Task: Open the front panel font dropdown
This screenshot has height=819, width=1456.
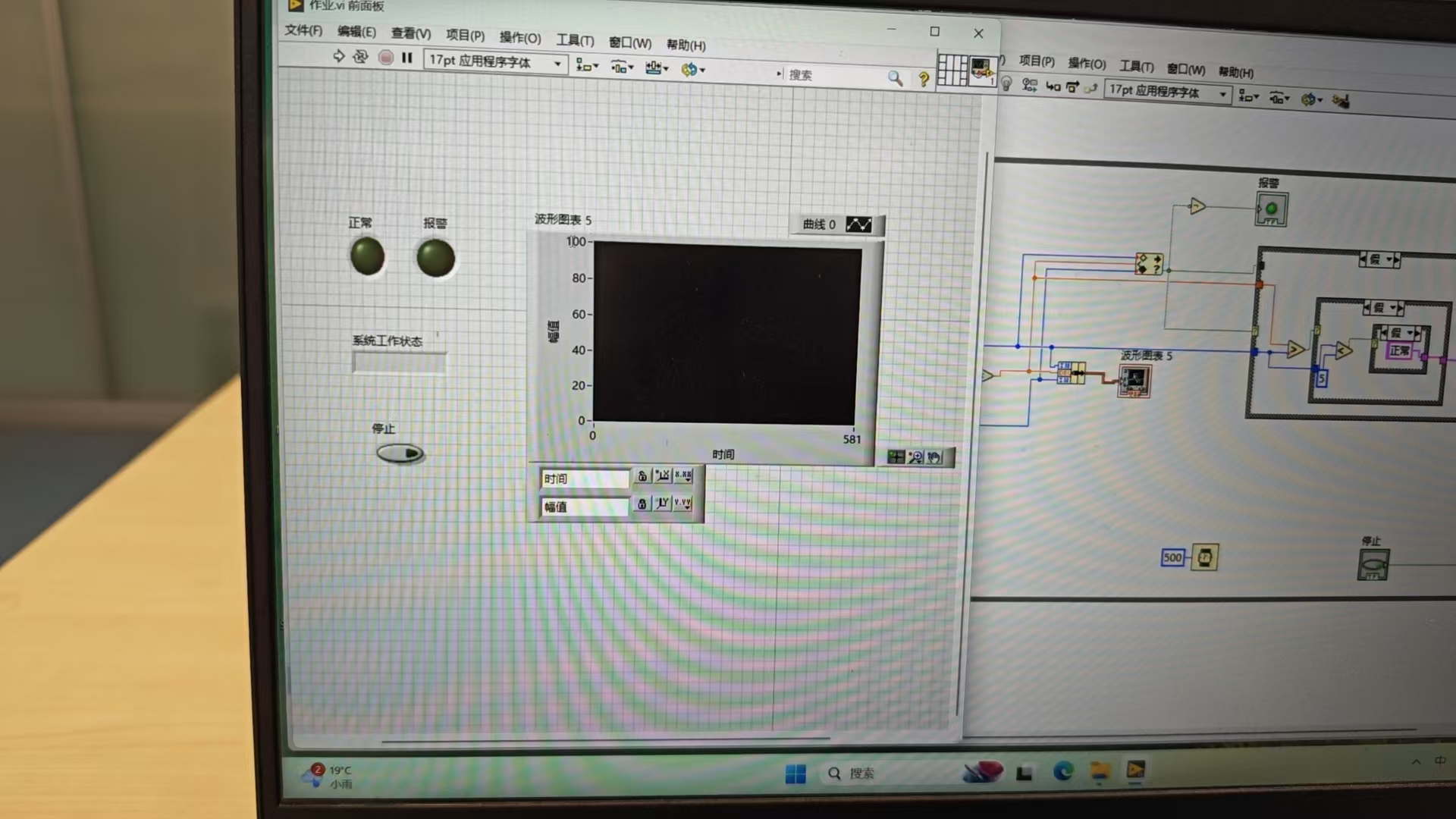Action: [x=494, y=61]
